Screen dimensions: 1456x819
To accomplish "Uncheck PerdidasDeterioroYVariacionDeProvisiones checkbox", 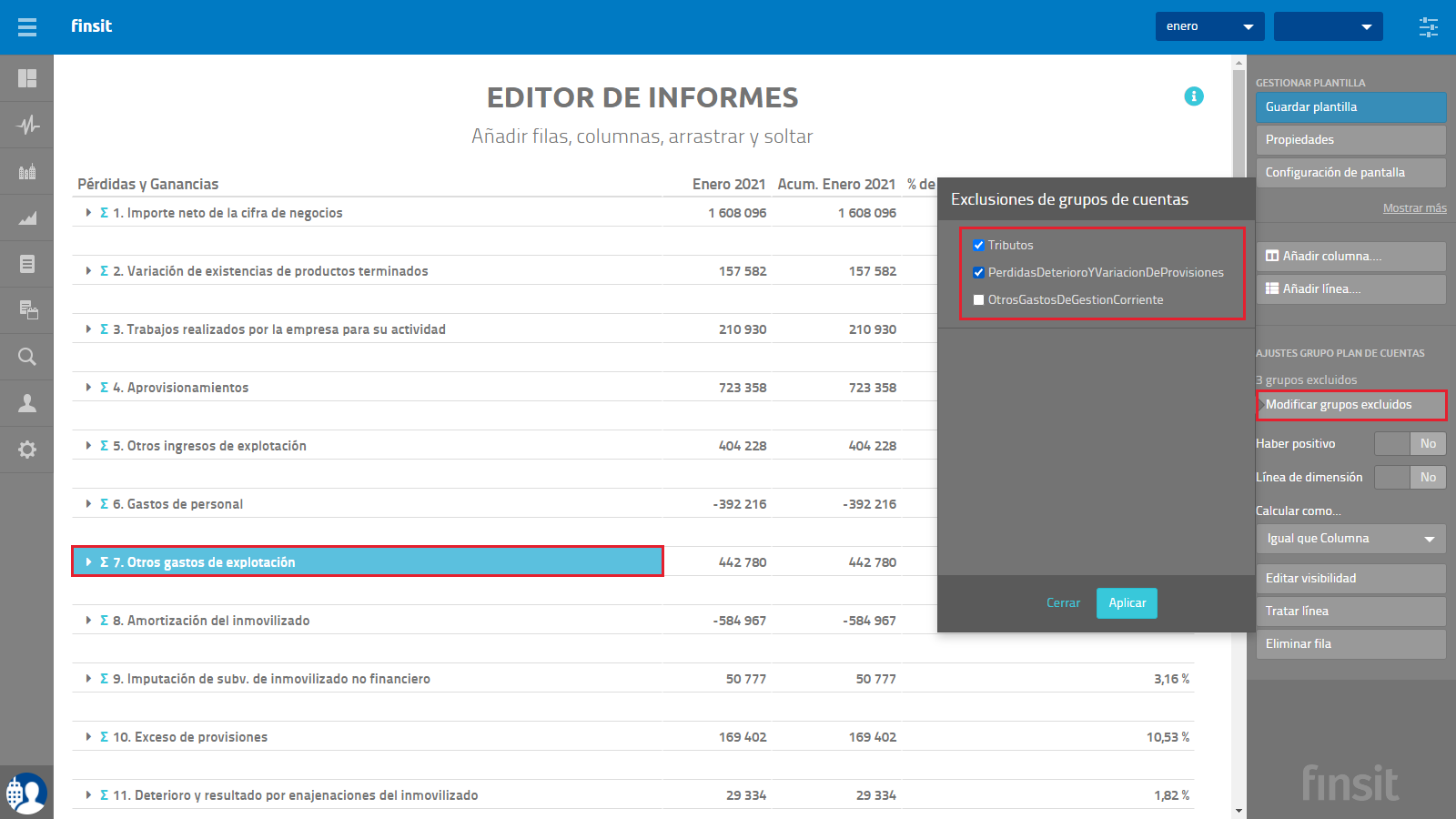I will tap(978, 273).
